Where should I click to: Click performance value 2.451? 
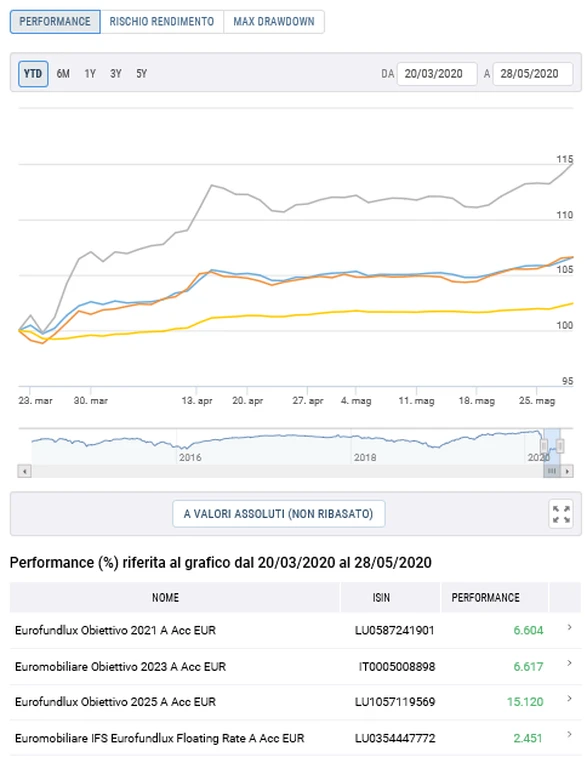pyautogui.click(x=528, y=738)
